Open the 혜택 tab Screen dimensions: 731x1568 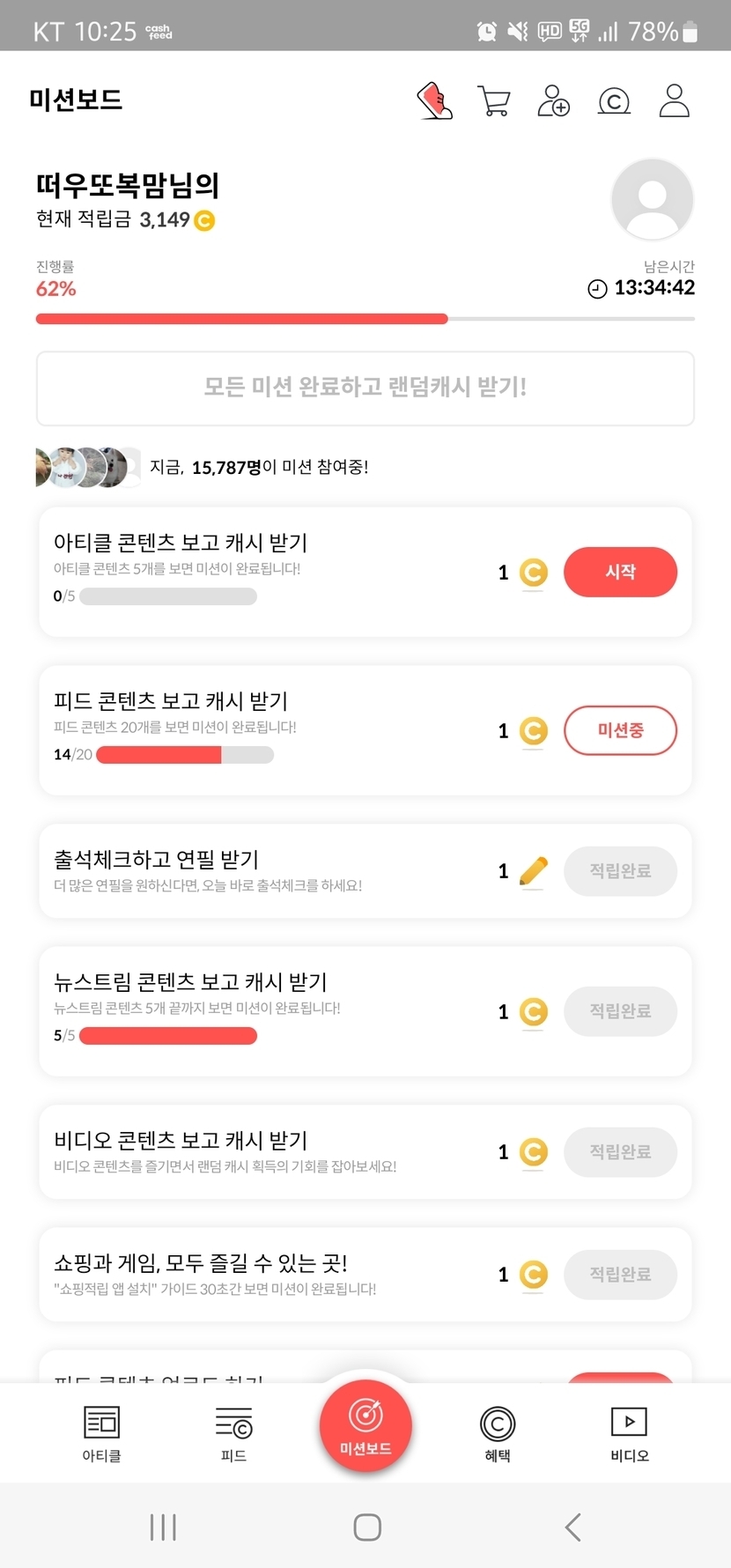498,1433
